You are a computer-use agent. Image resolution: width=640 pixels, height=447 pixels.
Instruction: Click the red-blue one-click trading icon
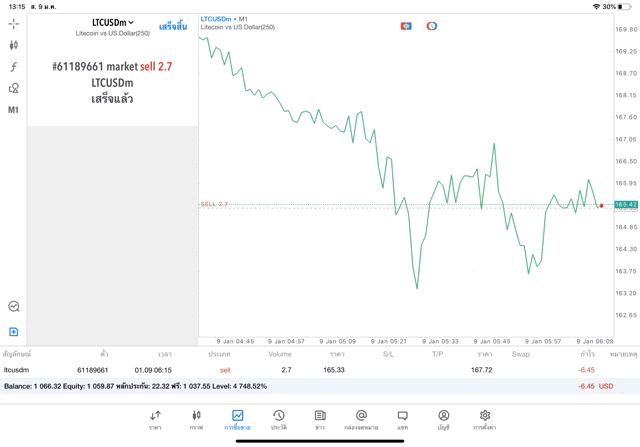tap(406, 26)
